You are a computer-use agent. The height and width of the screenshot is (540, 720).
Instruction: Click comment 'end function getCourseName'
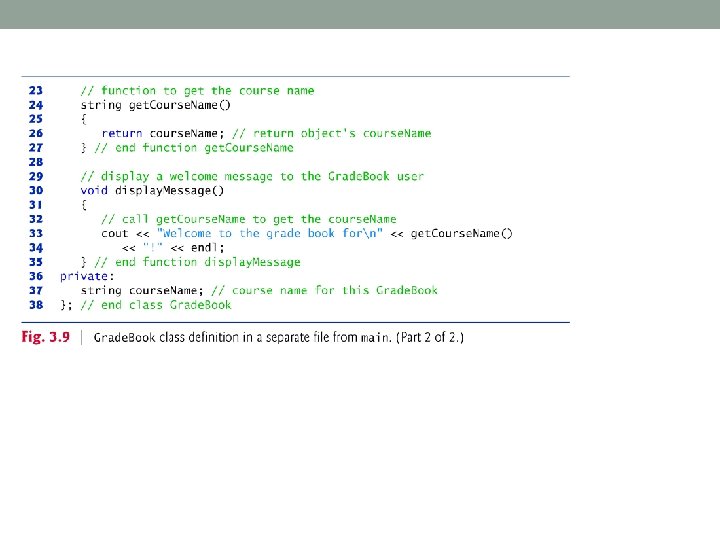coord(194,148)
